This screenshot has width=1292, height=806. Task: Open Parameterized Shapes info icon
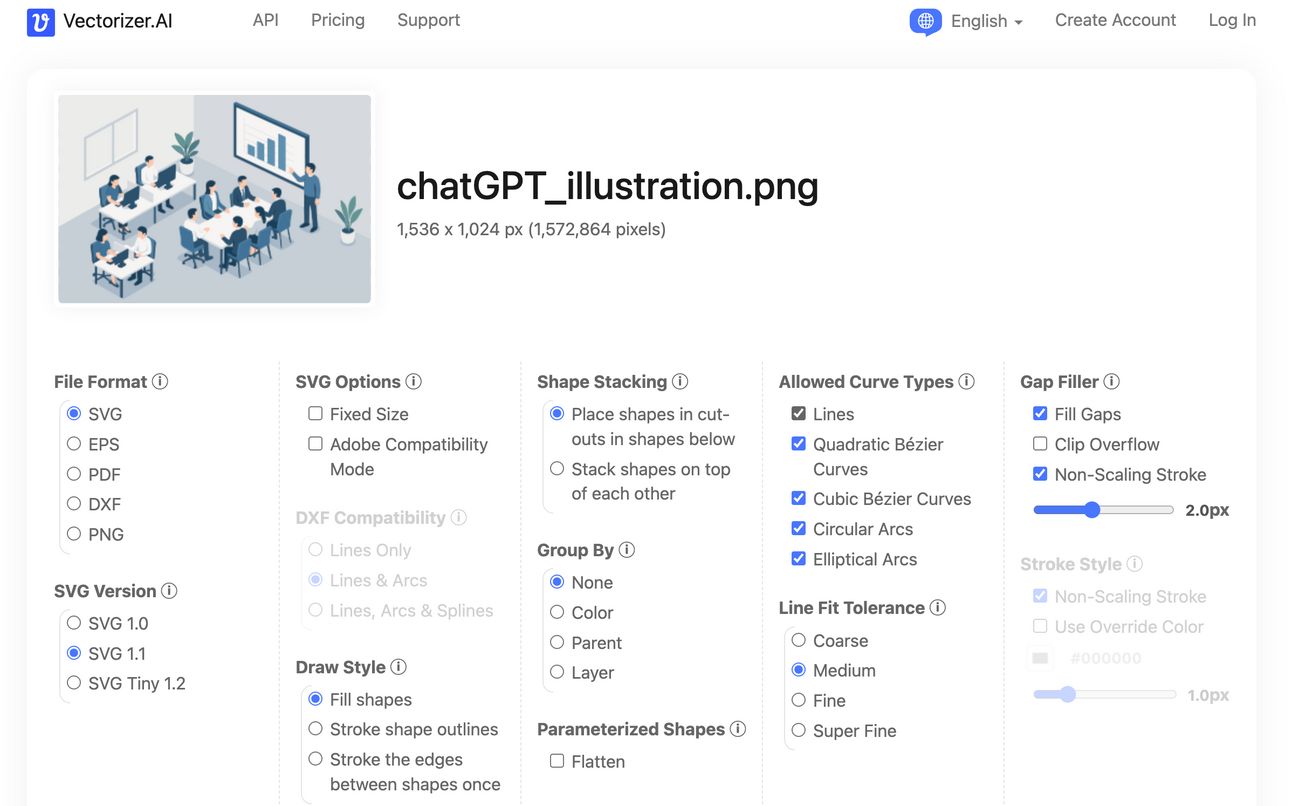[x=738, y=728]
